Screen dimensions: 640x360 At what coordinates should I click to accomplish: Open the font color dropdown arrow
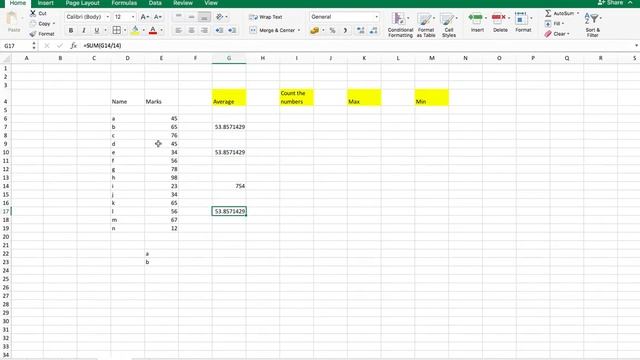(162, 30)
